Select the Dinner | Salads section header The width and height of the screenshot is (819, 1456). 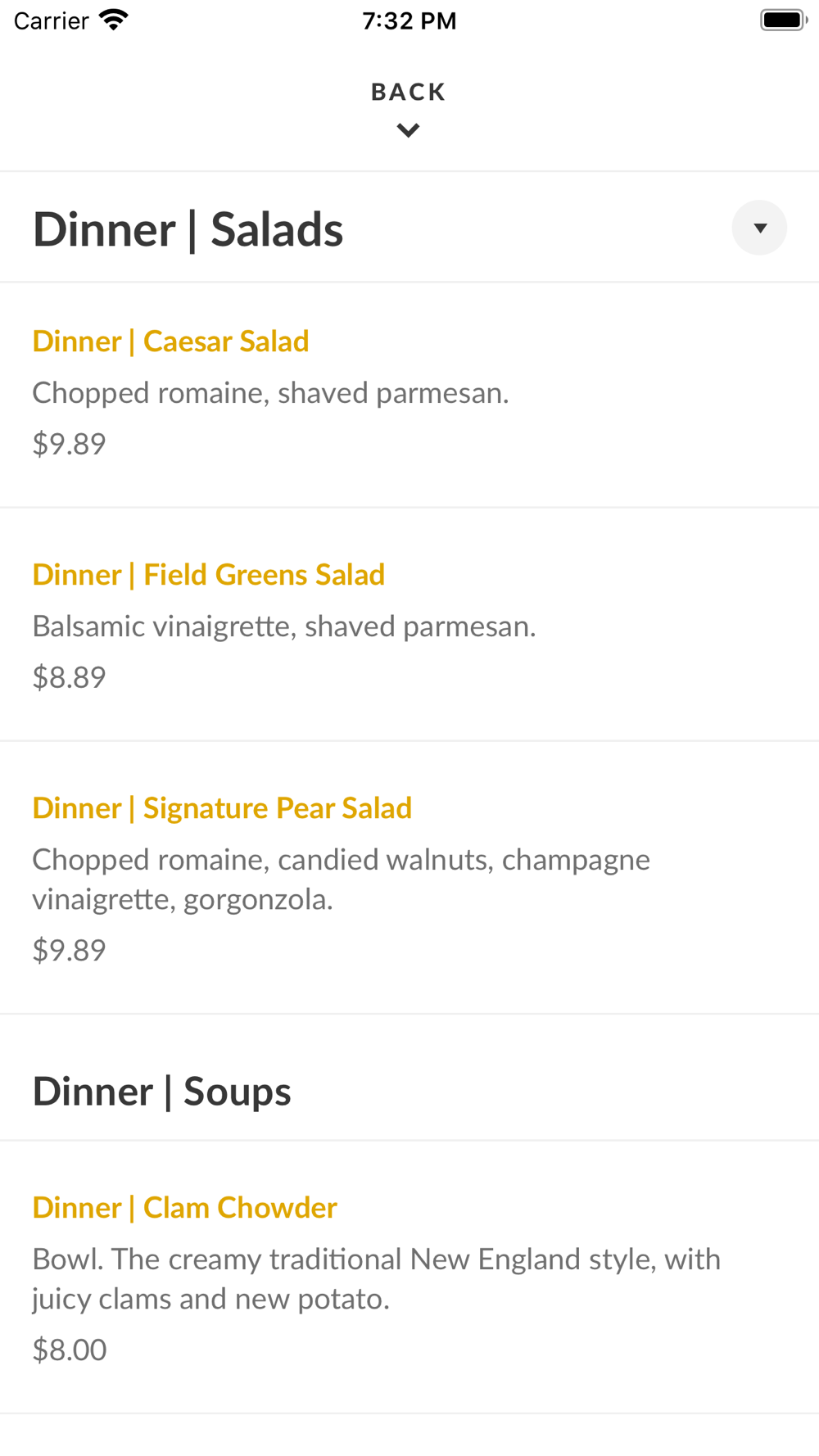pyautogui.click(x=188, y=229)
